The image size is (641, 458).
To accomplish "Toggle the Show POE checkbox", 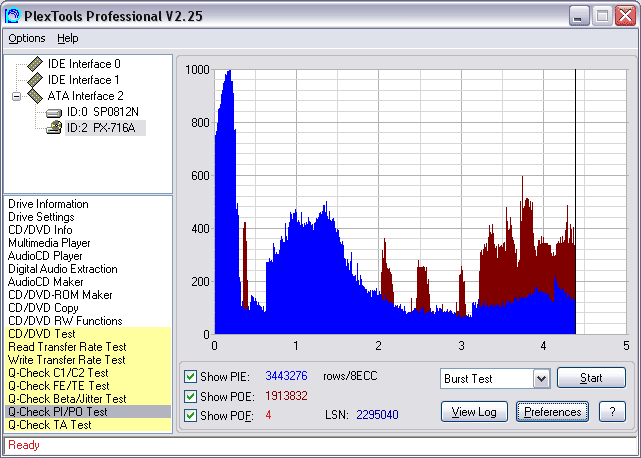I will tap(190, 396).
